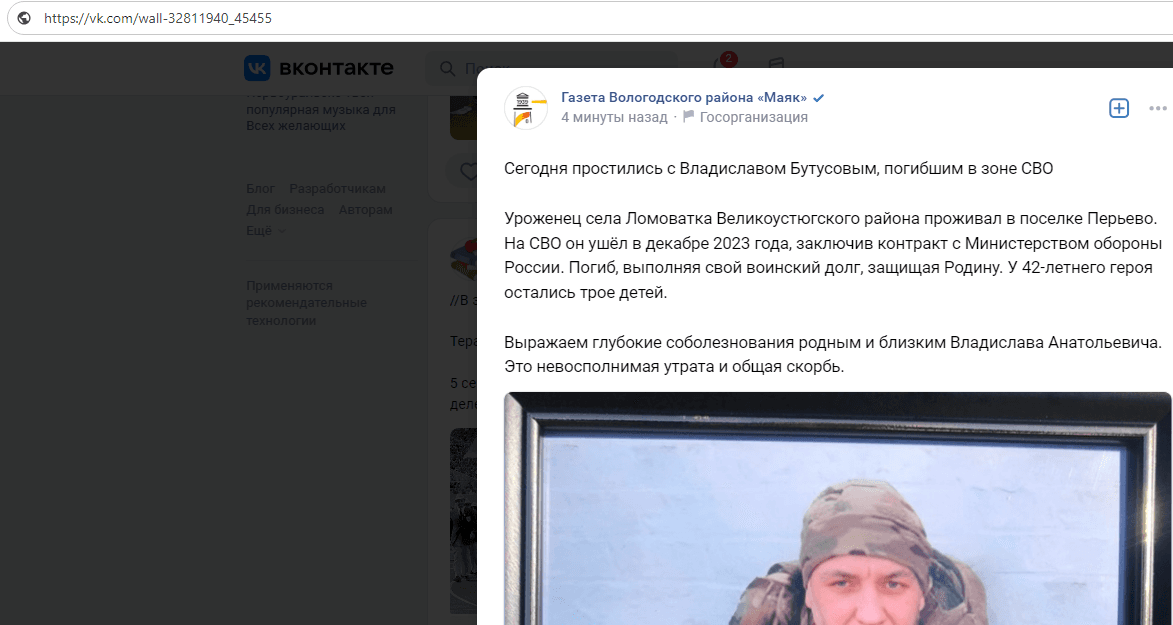Viewport: 1173px width, 625px height.
Task: Click the search magnifier icon
Action: (447, 69)
